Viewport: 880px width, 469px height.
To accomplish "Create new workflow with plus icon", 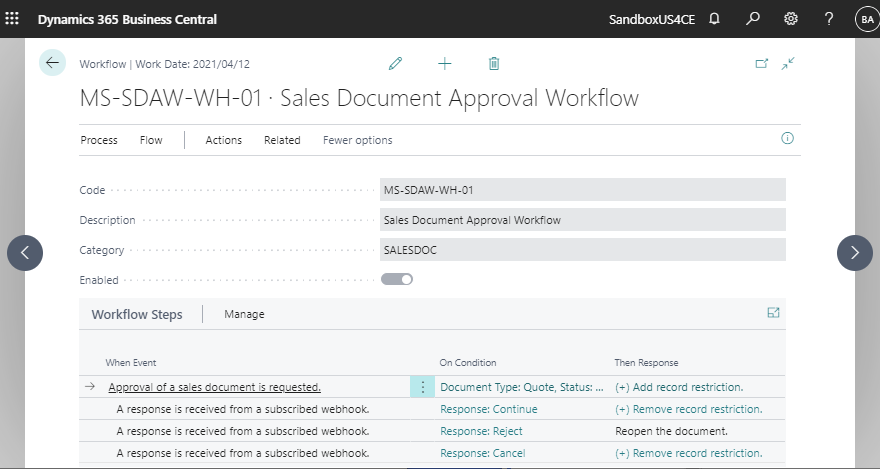I will (444, 63).
